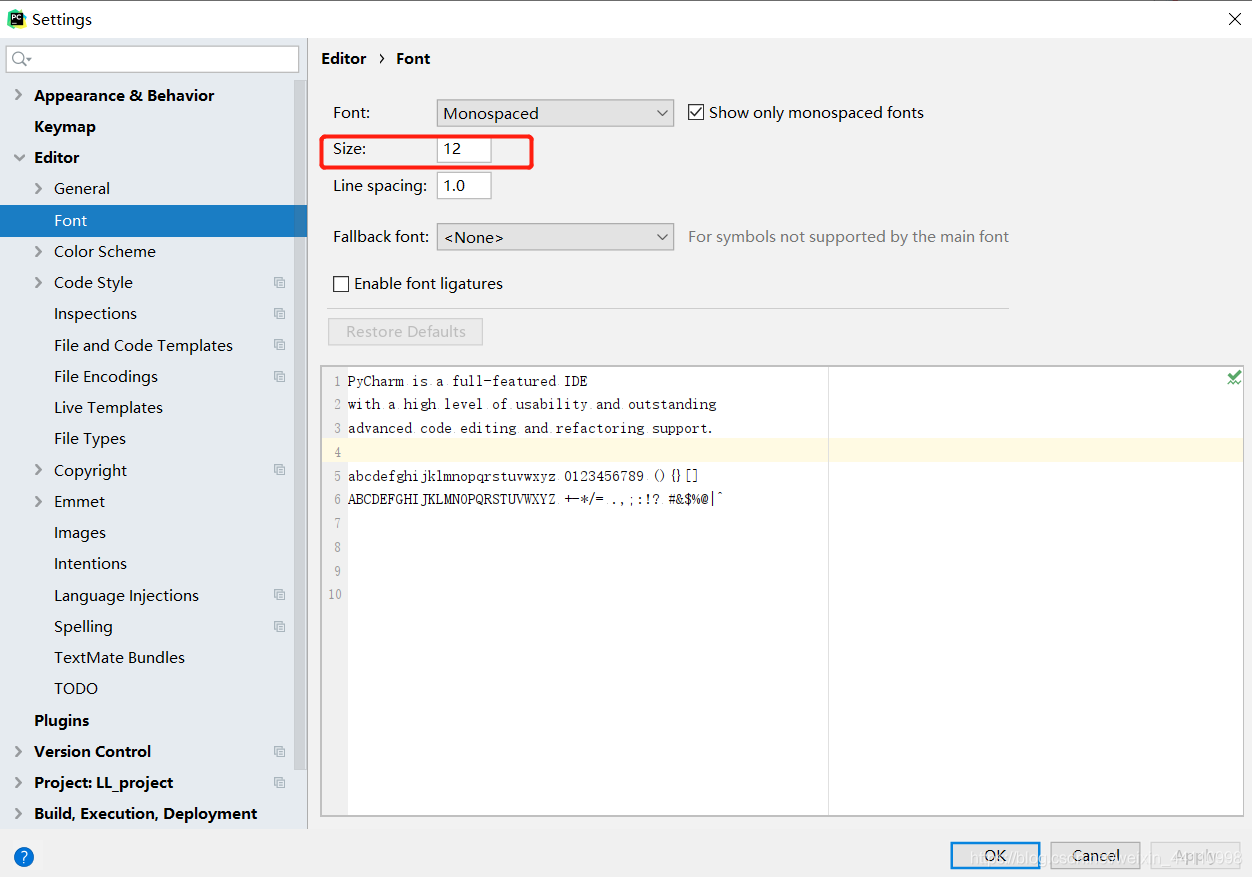1252x877 pixels.
Task: Click the help question mark icon
Action: click(x=24, y=857)
